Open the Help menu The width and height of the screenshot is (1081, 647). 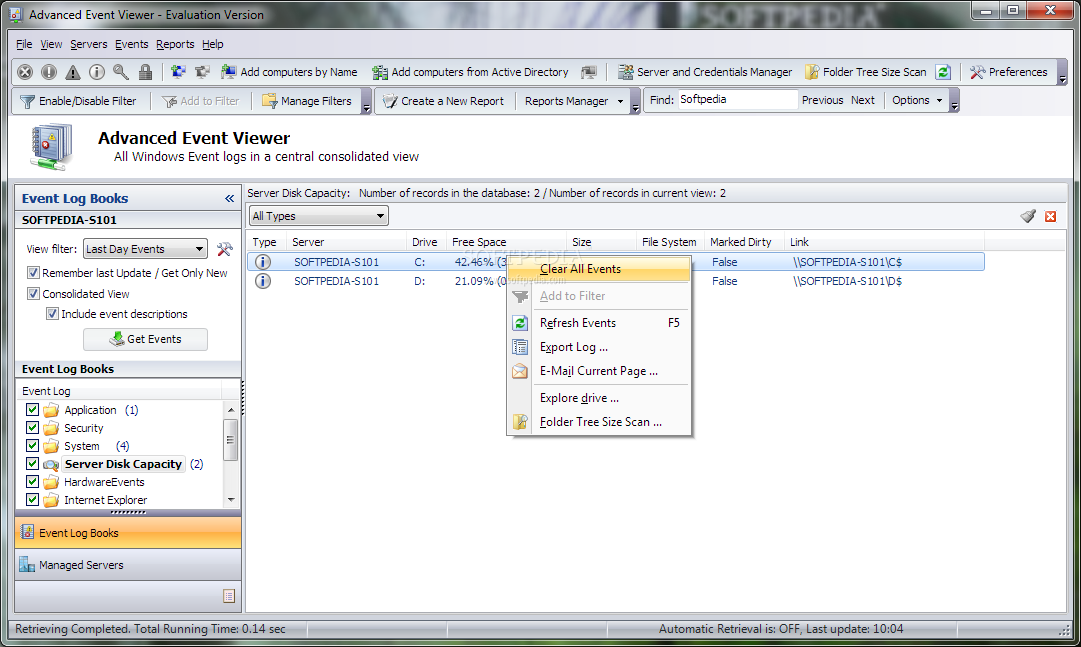coord(212,44)
